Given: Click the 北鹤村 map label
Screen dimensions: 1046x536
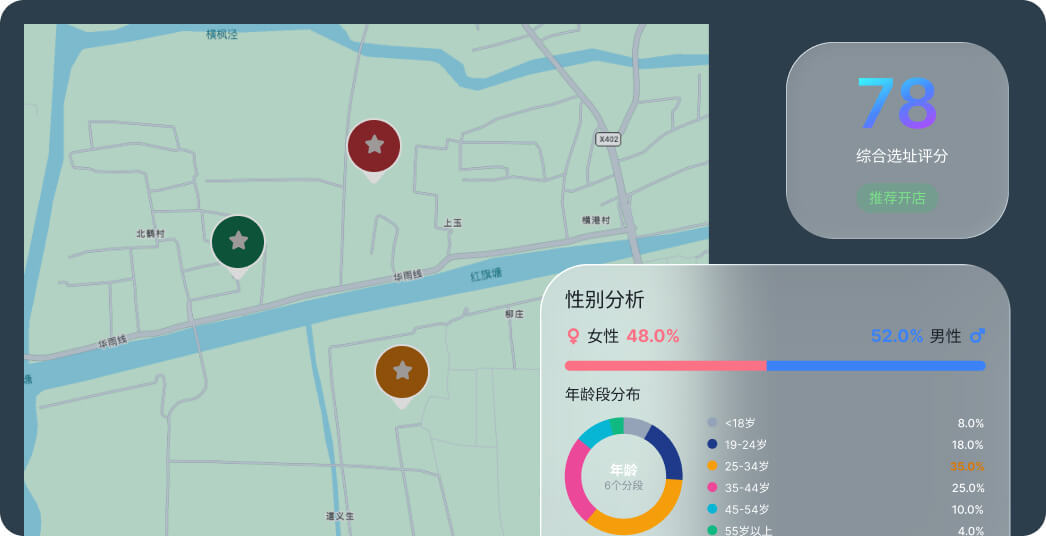Looking at the screenshot, I should coord(150,234).
